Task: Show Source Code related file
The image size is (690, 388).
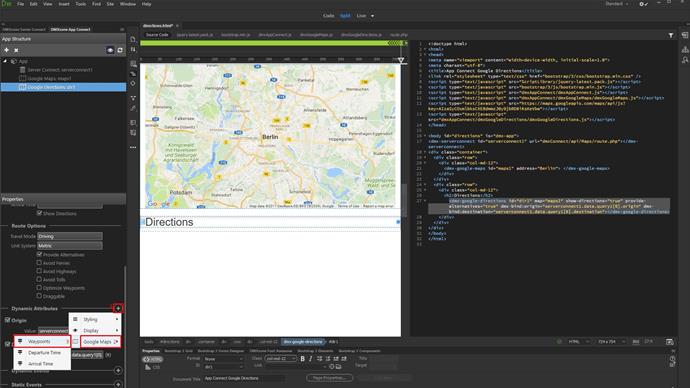Action: tap(157, 35)
